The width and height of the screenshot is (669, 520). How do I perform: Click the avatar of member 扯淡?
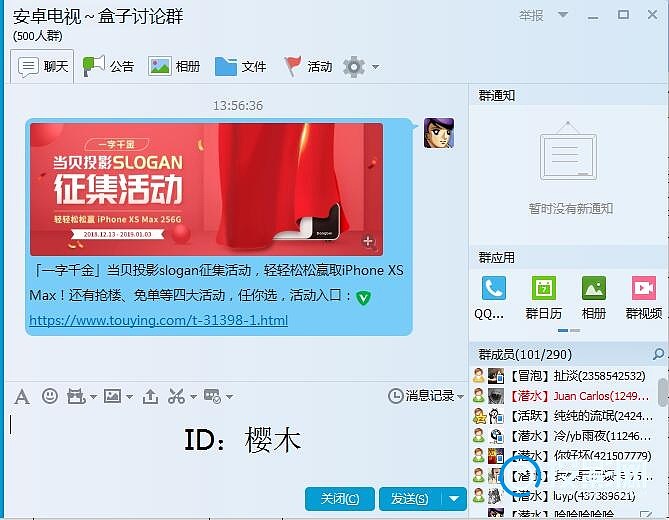pyautogui.click(x=496, y=376)
